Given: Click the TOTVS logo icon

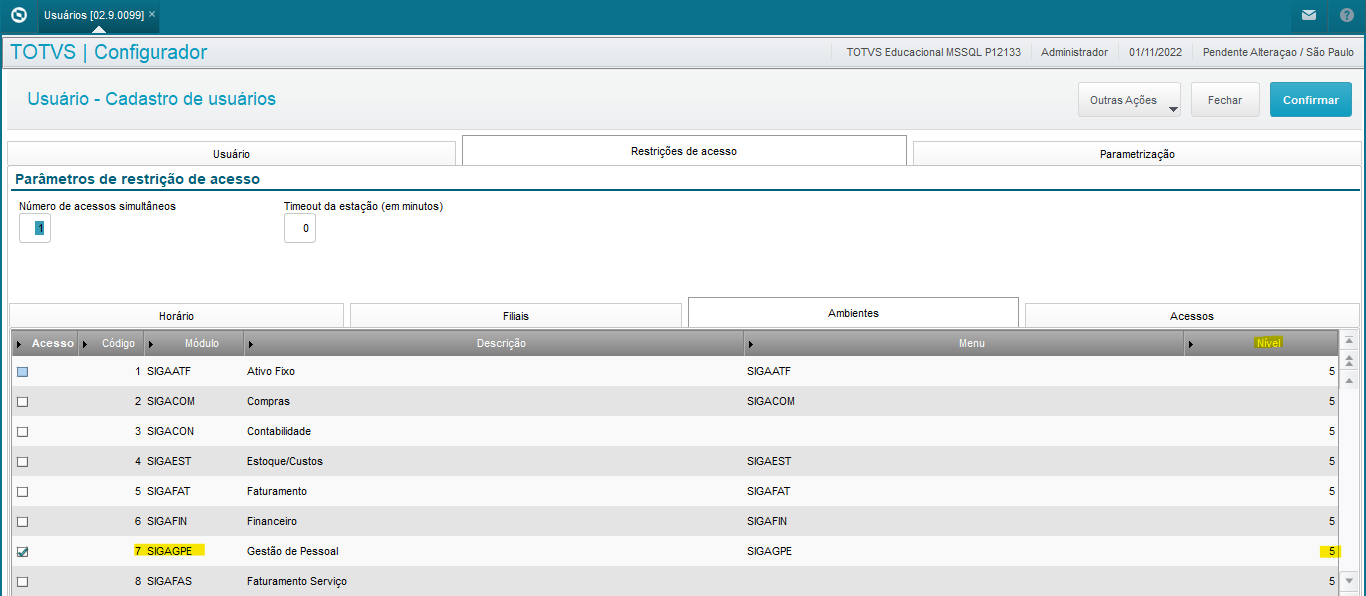Looking at the screenshot, I should pyautogui.click(x=18, y=16).
